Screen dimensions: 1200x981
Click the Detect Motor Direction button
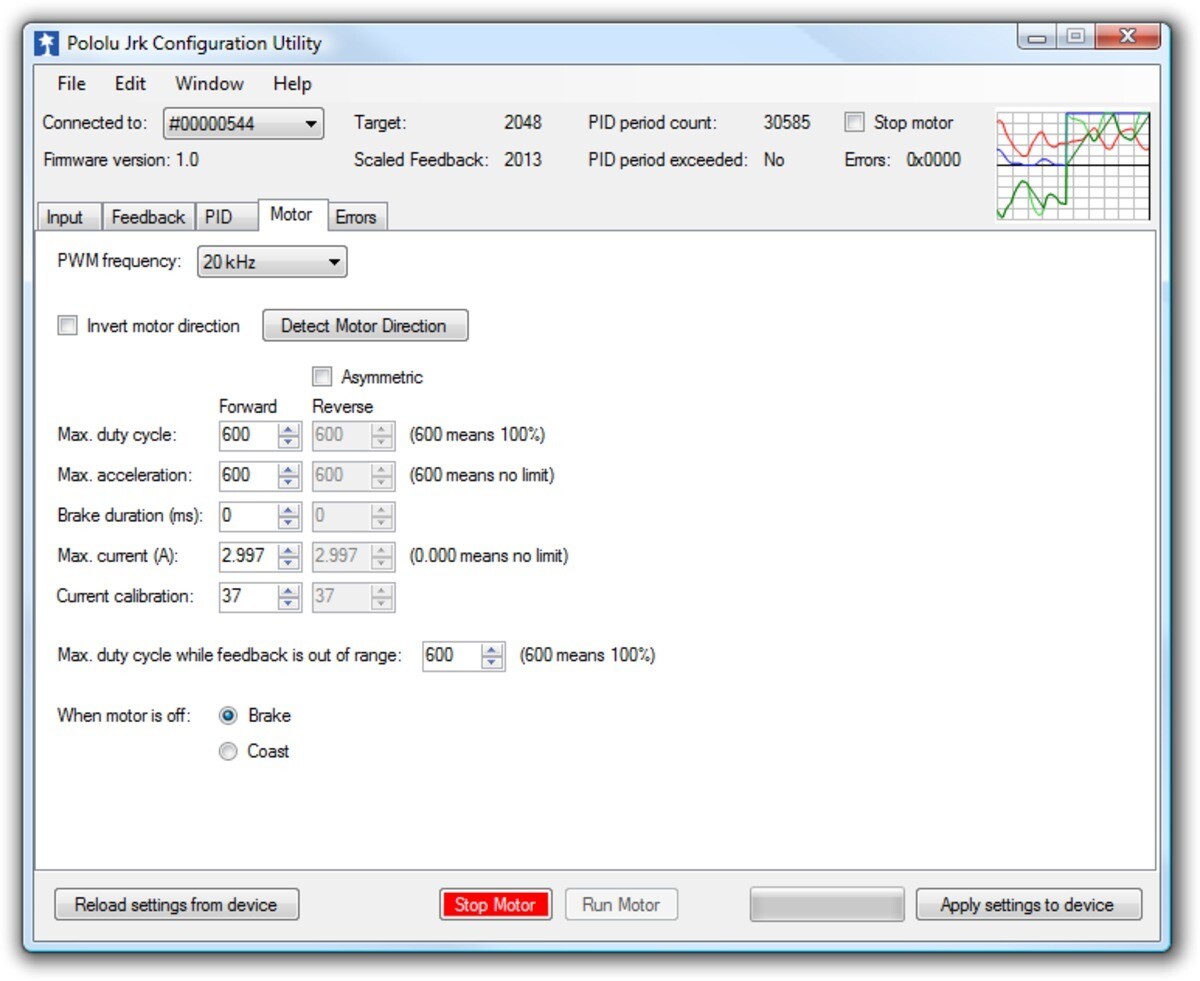(365, 326)
